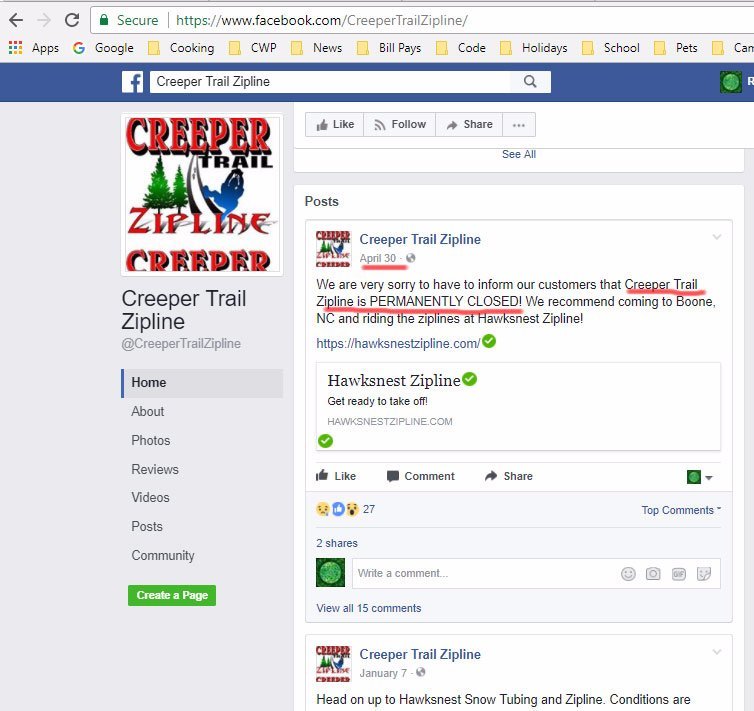This screenshot has width=754, height=711.
Task: Click the January 7 post date
Action: 383,673
